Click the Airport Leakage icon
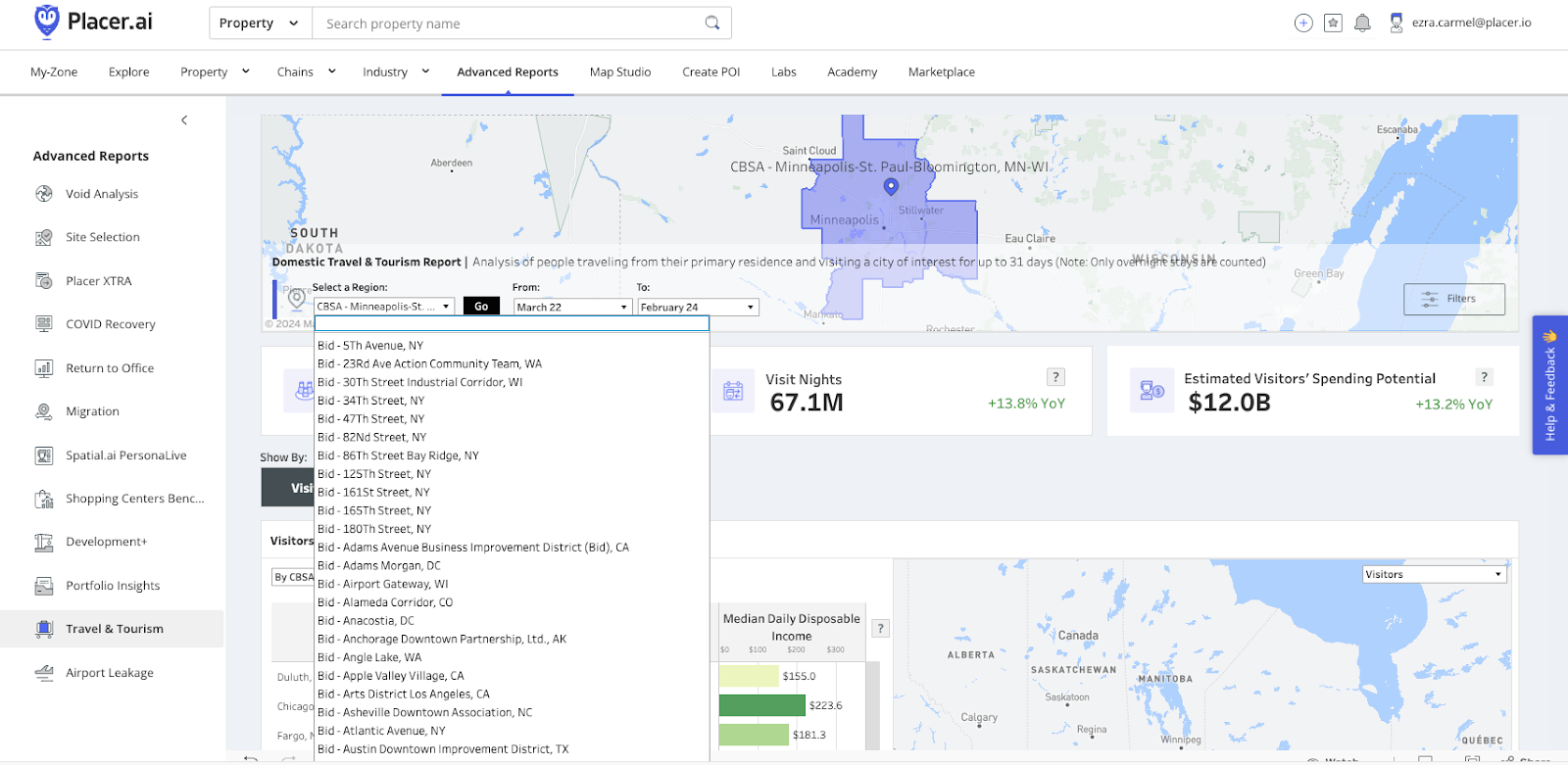1568x765 pixels. click(44, 673)
